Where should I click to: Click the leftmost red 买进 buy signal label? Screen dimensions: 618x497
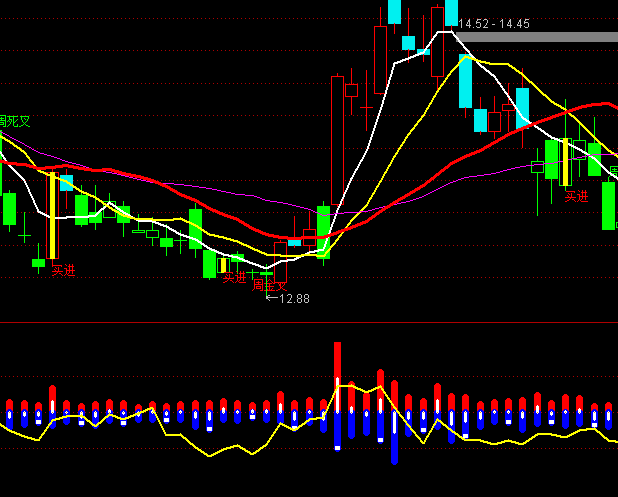[63, 270]
